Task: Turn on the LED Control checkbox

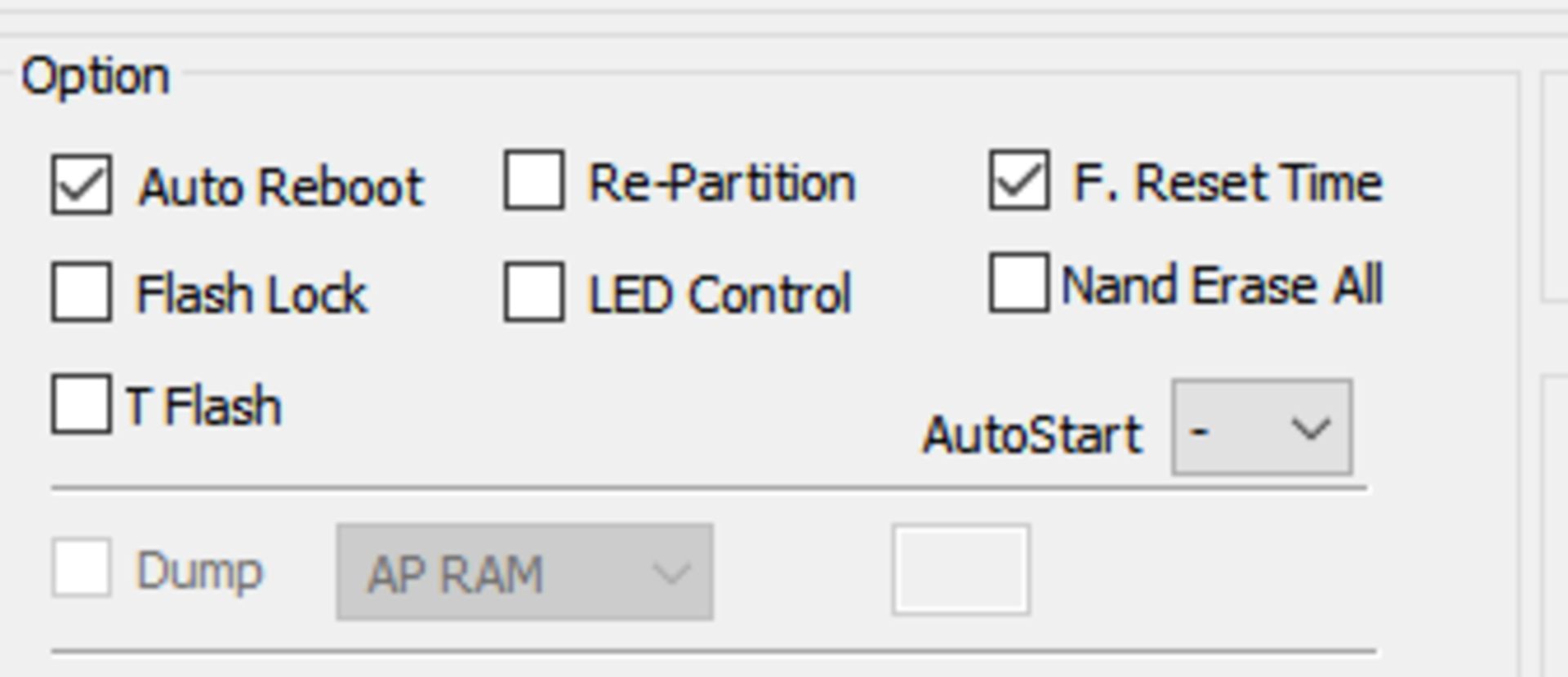Action: [534, 292]
